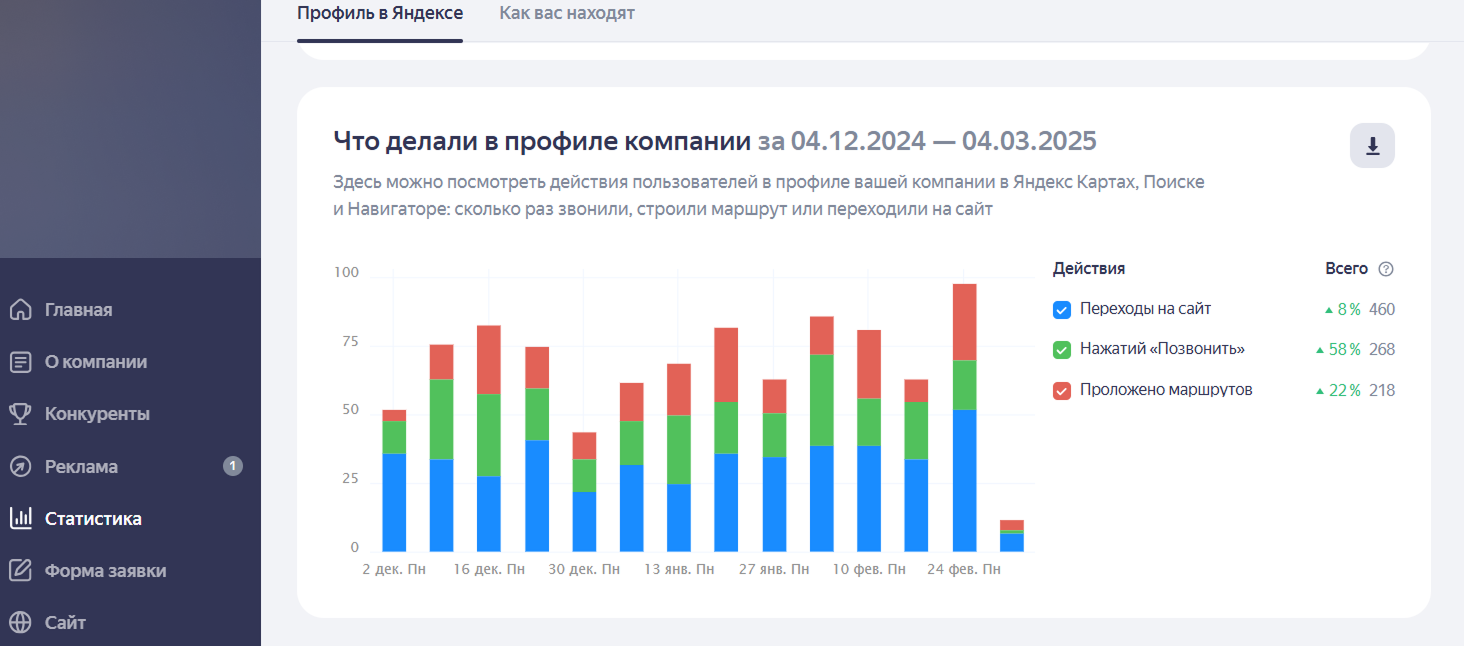Click the 2 дек. Пн axis label

395,569
